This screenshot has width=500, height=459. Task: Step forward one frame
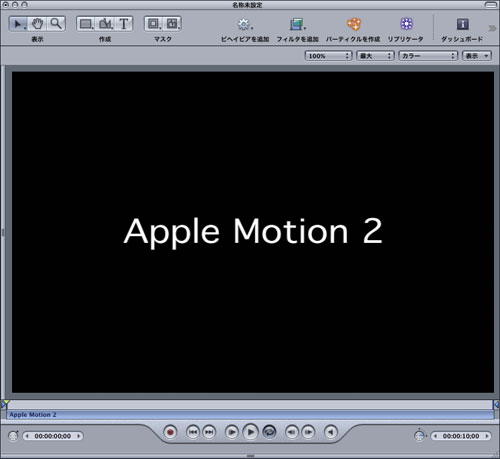pyautogui.click(x=308, y=432)
